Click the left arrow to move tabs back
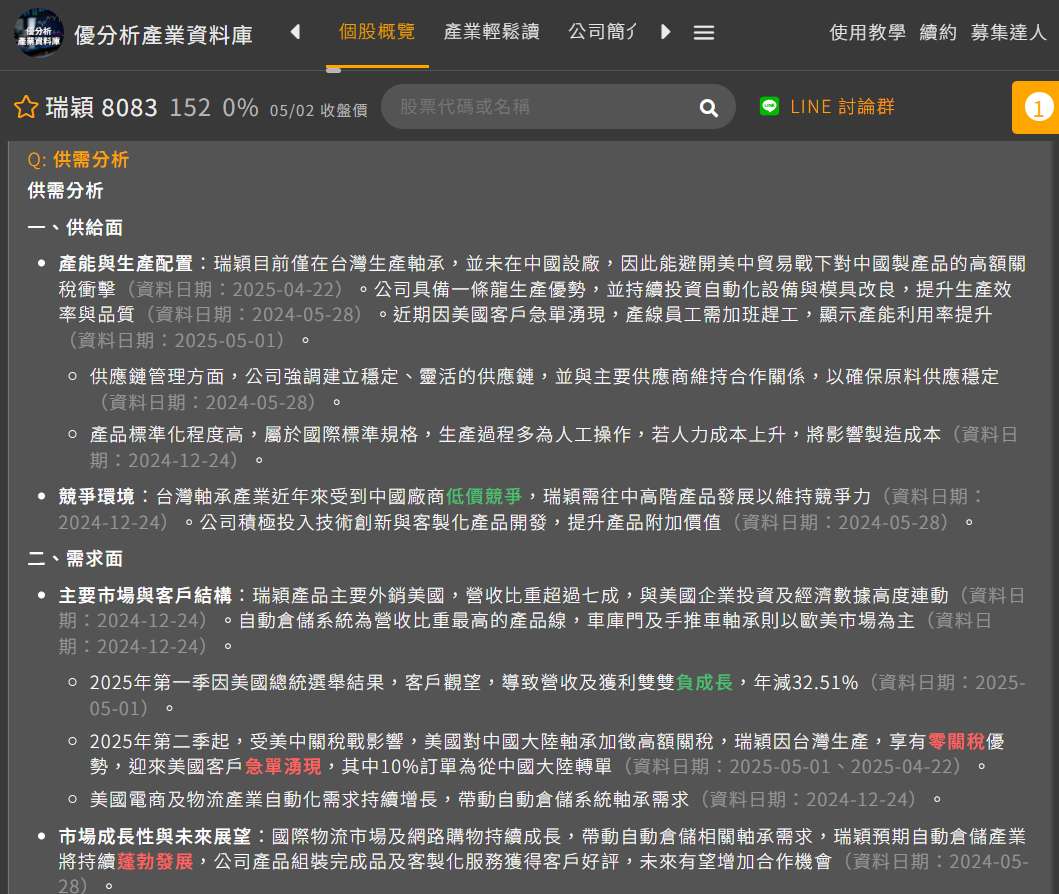Screen dimensions: 1059x894 point(295,32)
